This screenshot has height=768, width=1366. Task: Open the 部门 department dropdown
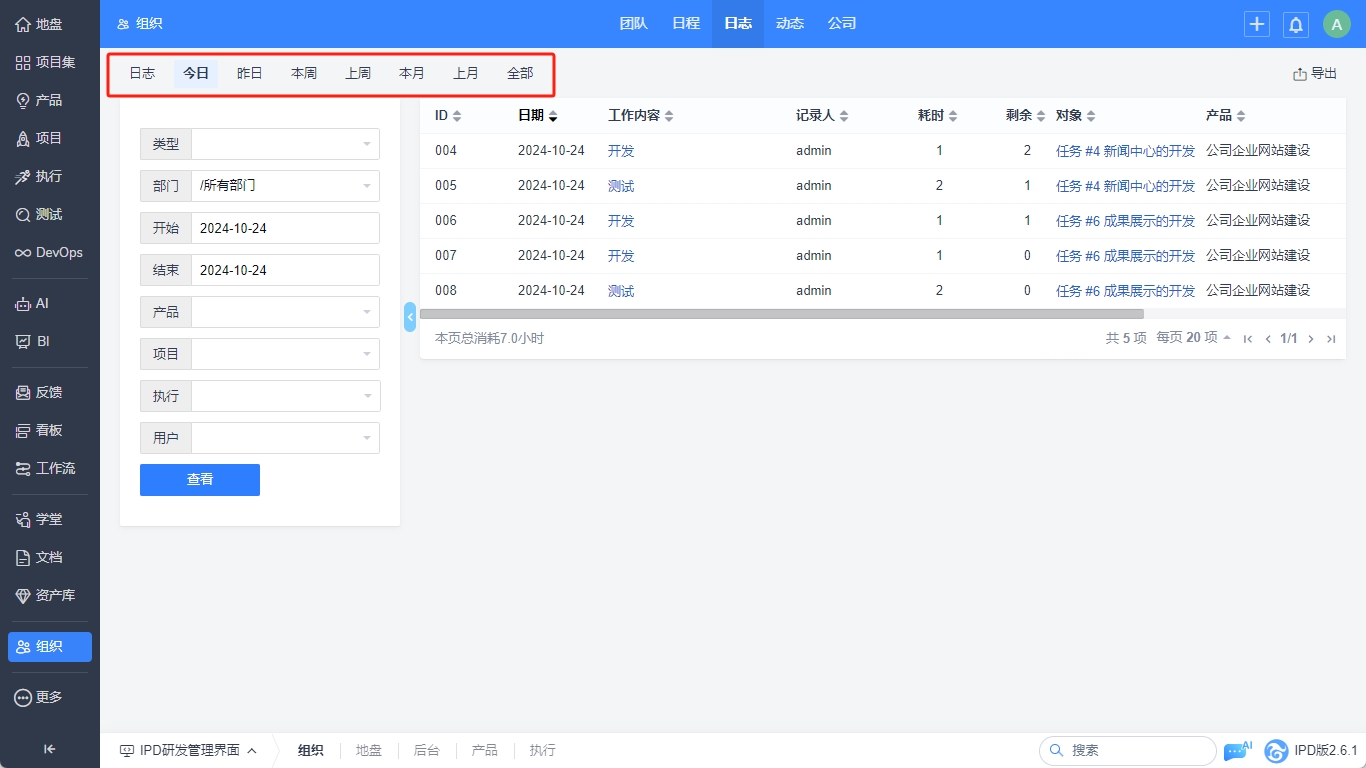[285, 186]
